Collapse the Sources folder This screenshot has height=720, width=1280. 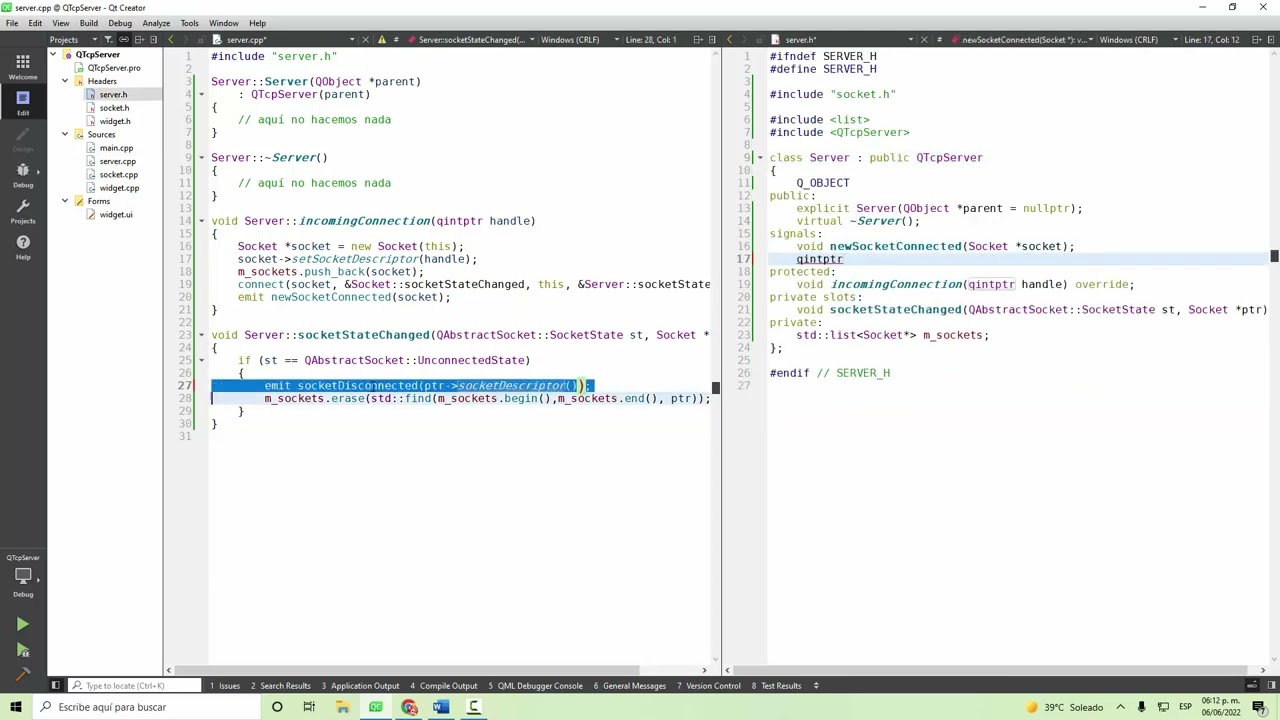coord(65,134)
